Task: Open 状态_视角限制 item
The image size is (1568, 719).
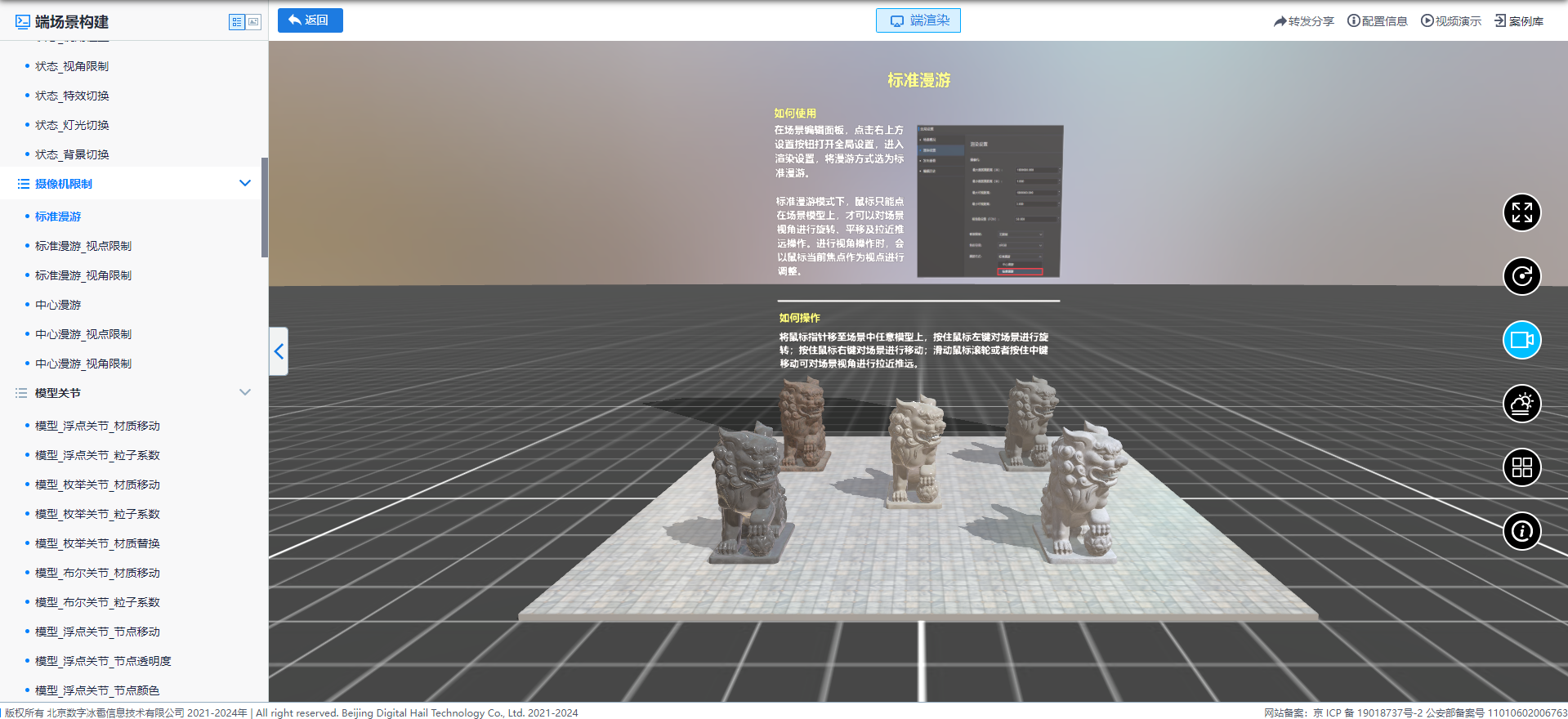Action: [x=72, y=66]
